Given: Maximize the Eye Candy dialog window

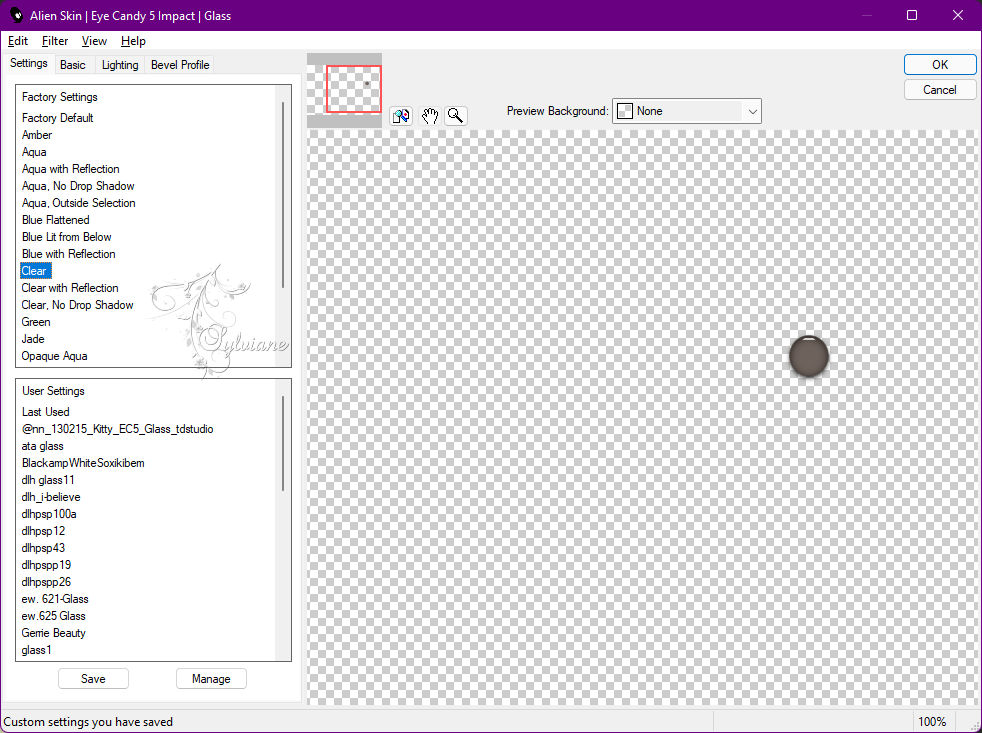Looking at the screenshot, I should coord(912,15).
